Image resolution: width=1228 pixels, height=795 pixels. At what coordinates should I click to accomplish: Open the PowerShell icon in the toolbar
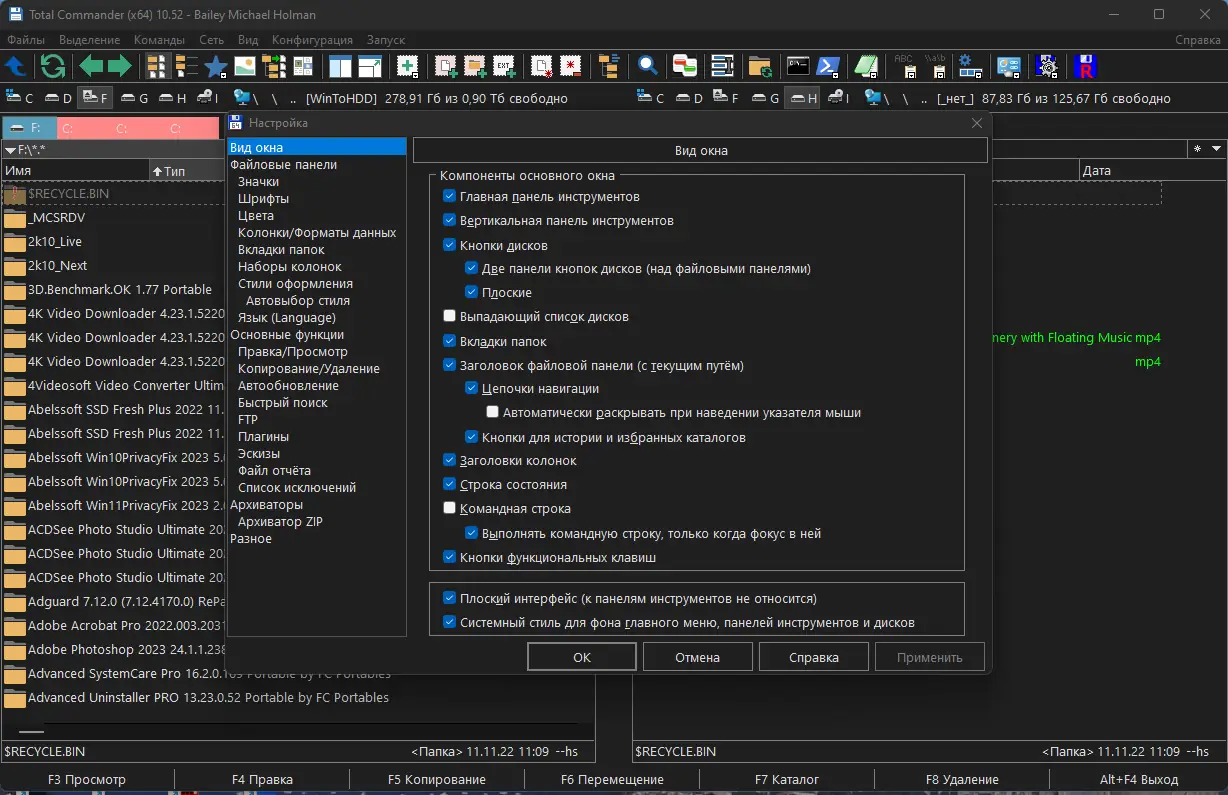(x=827, y=67)
